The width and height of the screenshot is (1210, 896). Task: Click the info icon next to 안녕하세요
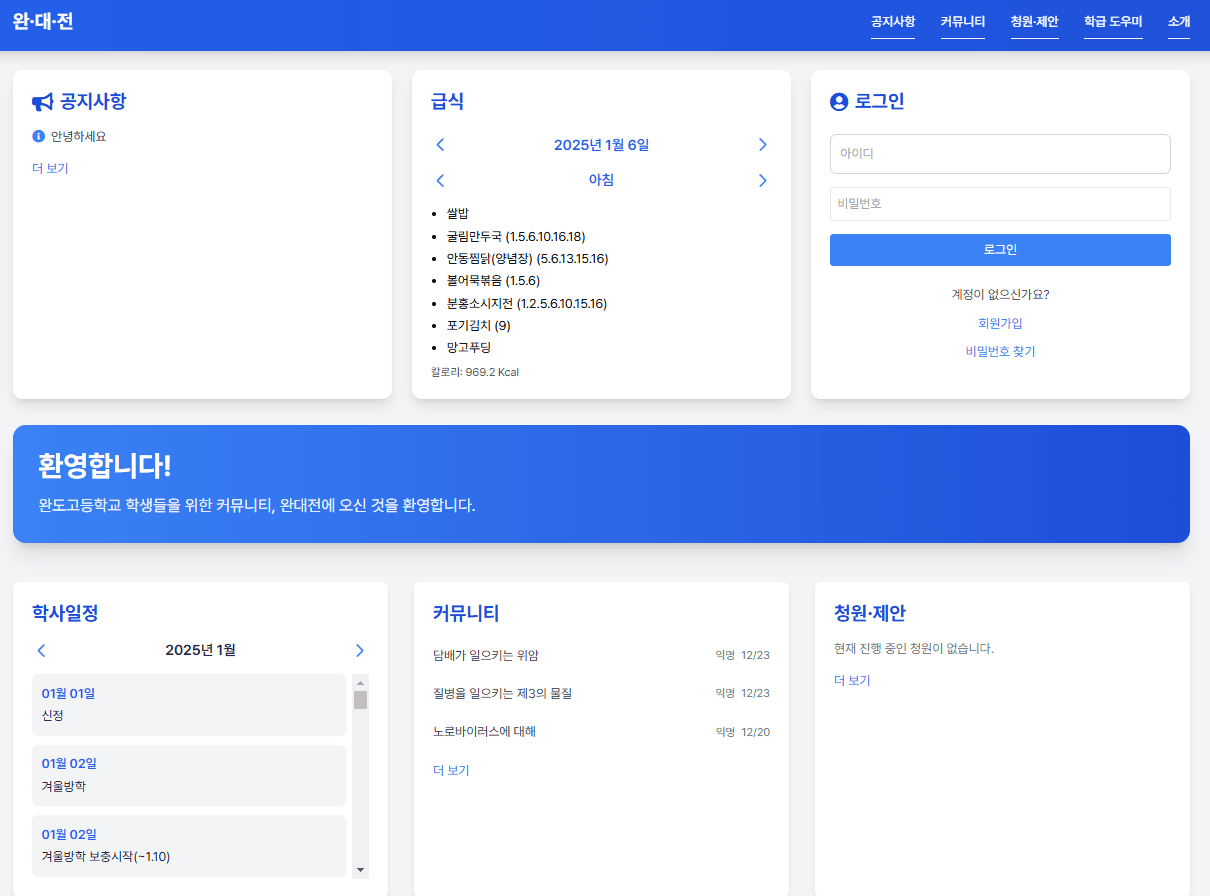point(39,136)
